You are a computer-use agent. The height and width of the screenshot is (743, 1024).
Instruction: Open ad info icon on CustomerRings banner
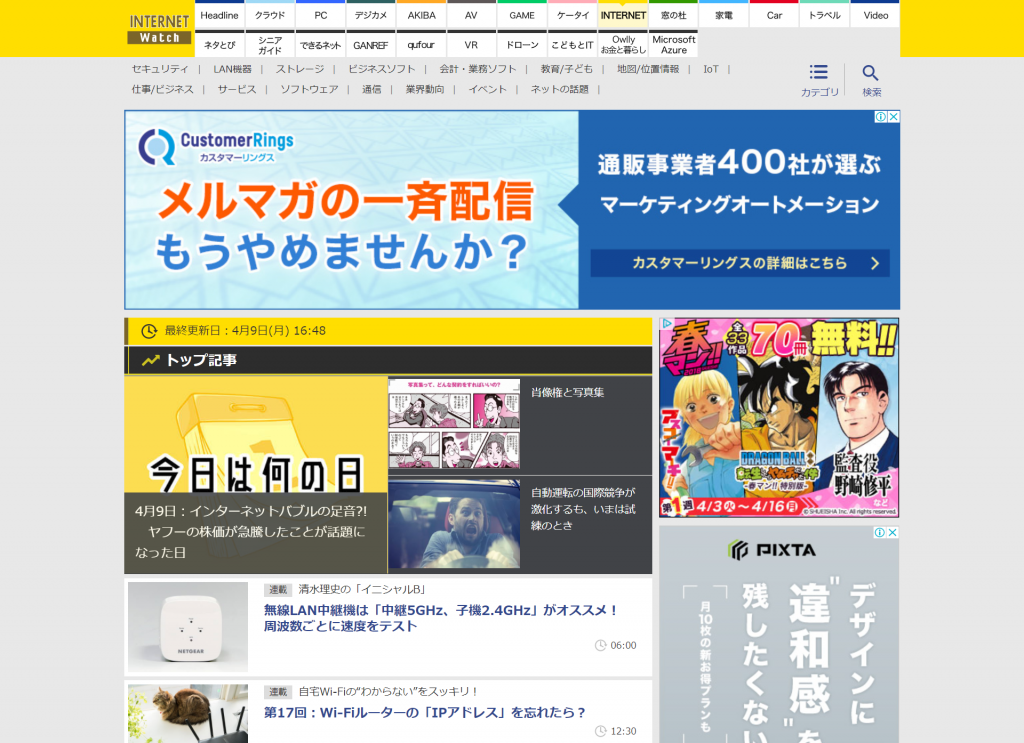tap(881, 117)
